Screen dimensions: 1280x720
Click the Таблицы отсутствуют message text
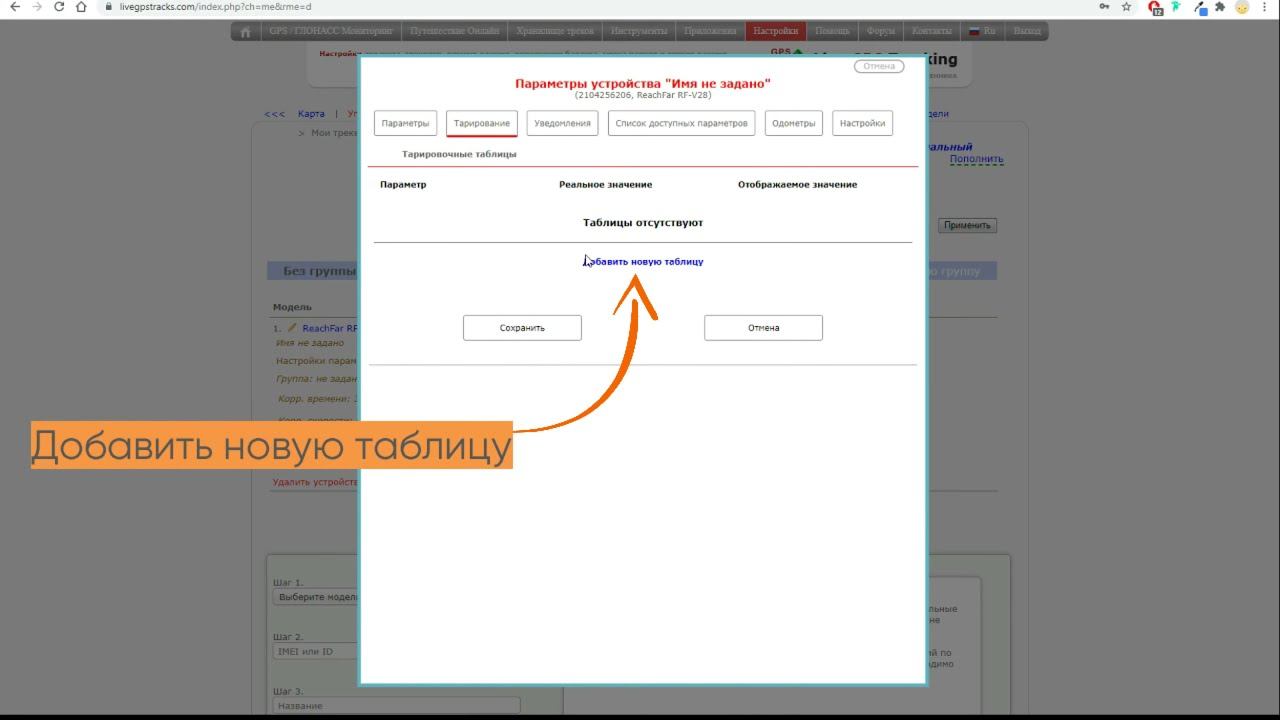[643, 222]
